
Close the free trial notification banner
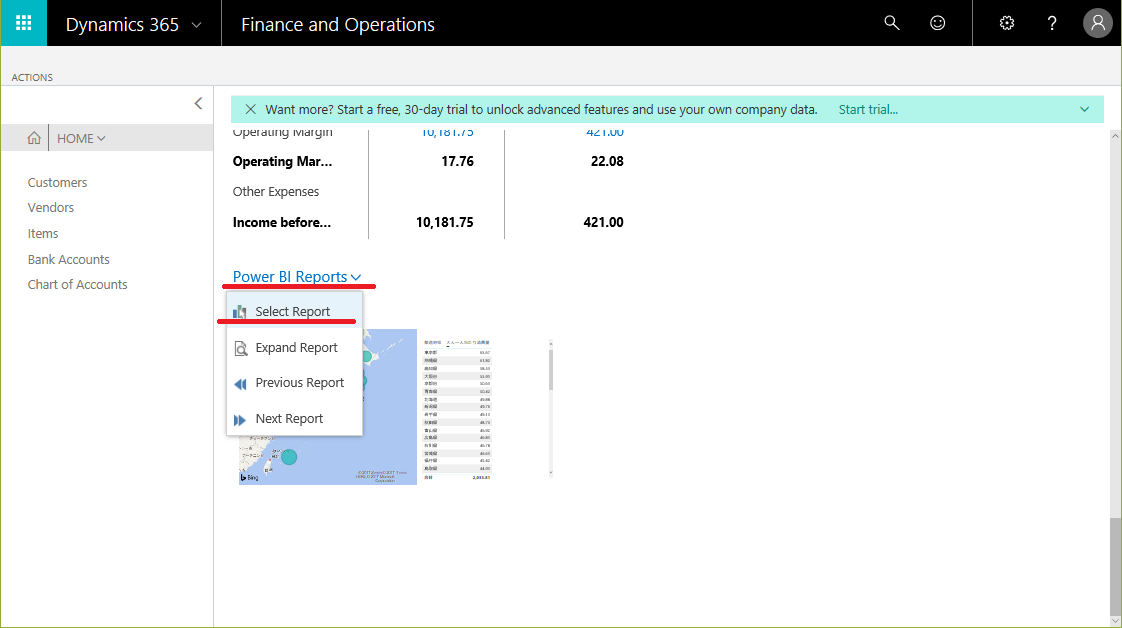pos(249,110)
